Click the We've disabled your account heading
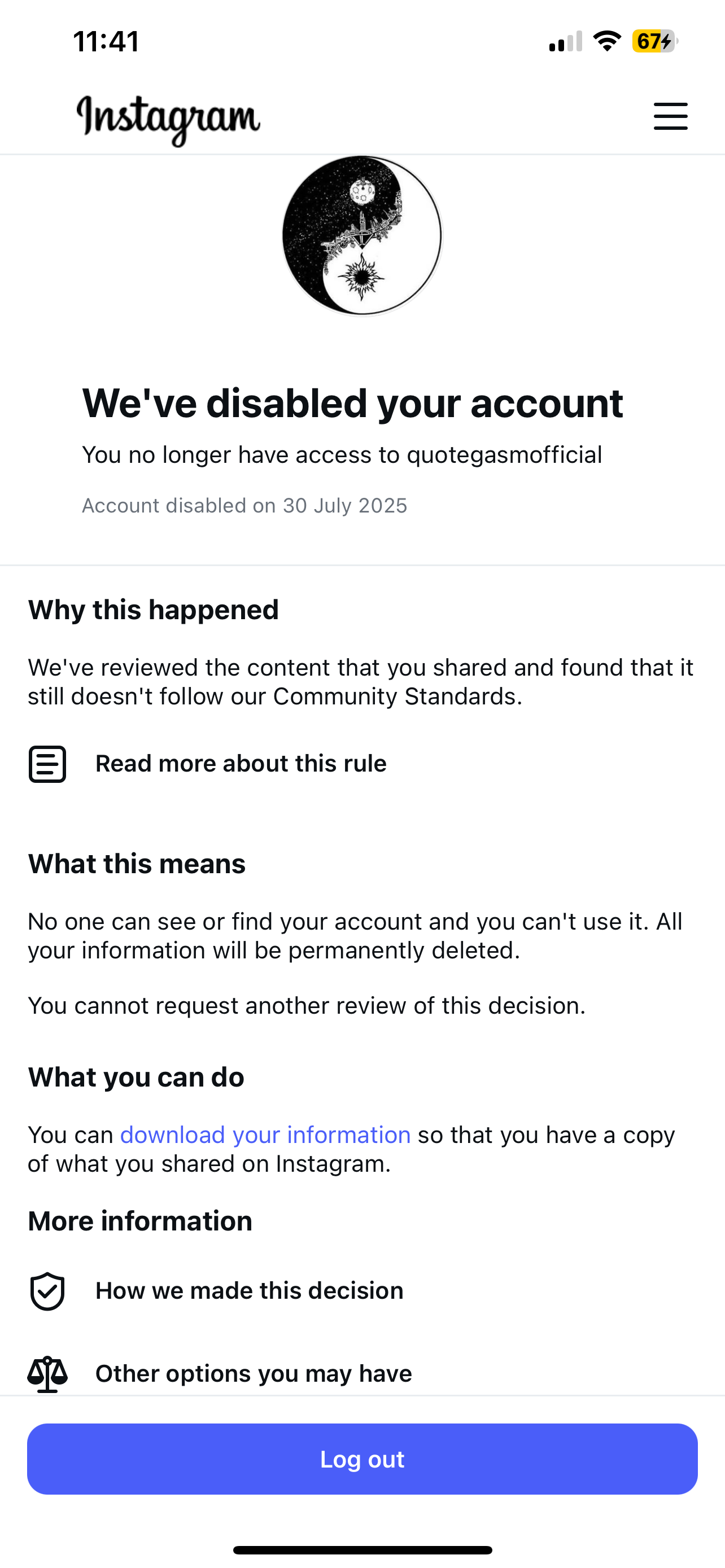The width and height of the screenshot is (725, 1568). click(352, 403)
